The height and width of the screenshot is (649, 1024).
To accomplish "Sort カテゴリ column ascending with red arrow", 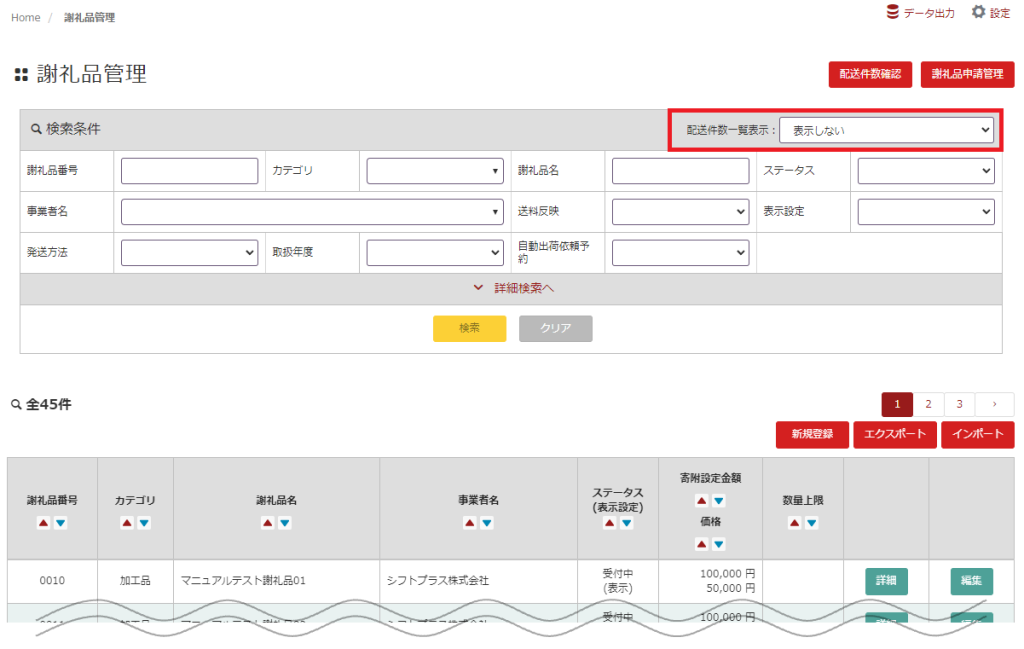I will pos(127,523).
